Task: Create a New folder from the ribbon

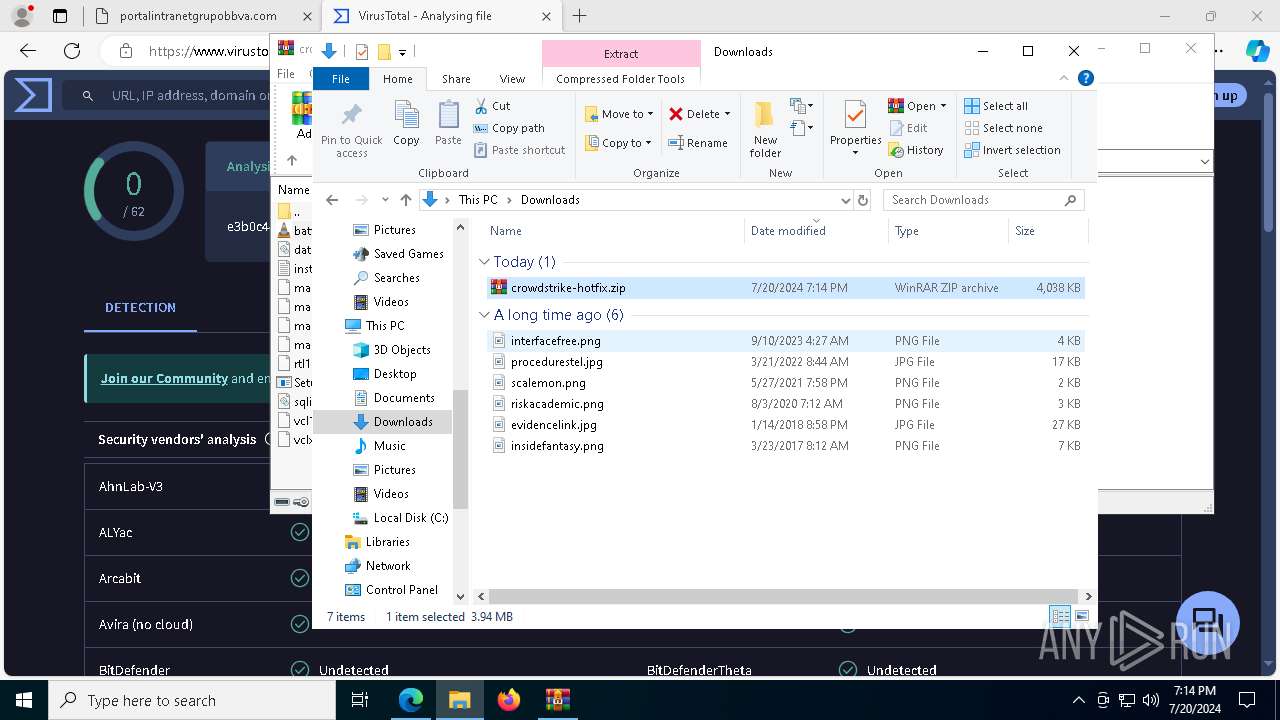Action: (765, 128)
